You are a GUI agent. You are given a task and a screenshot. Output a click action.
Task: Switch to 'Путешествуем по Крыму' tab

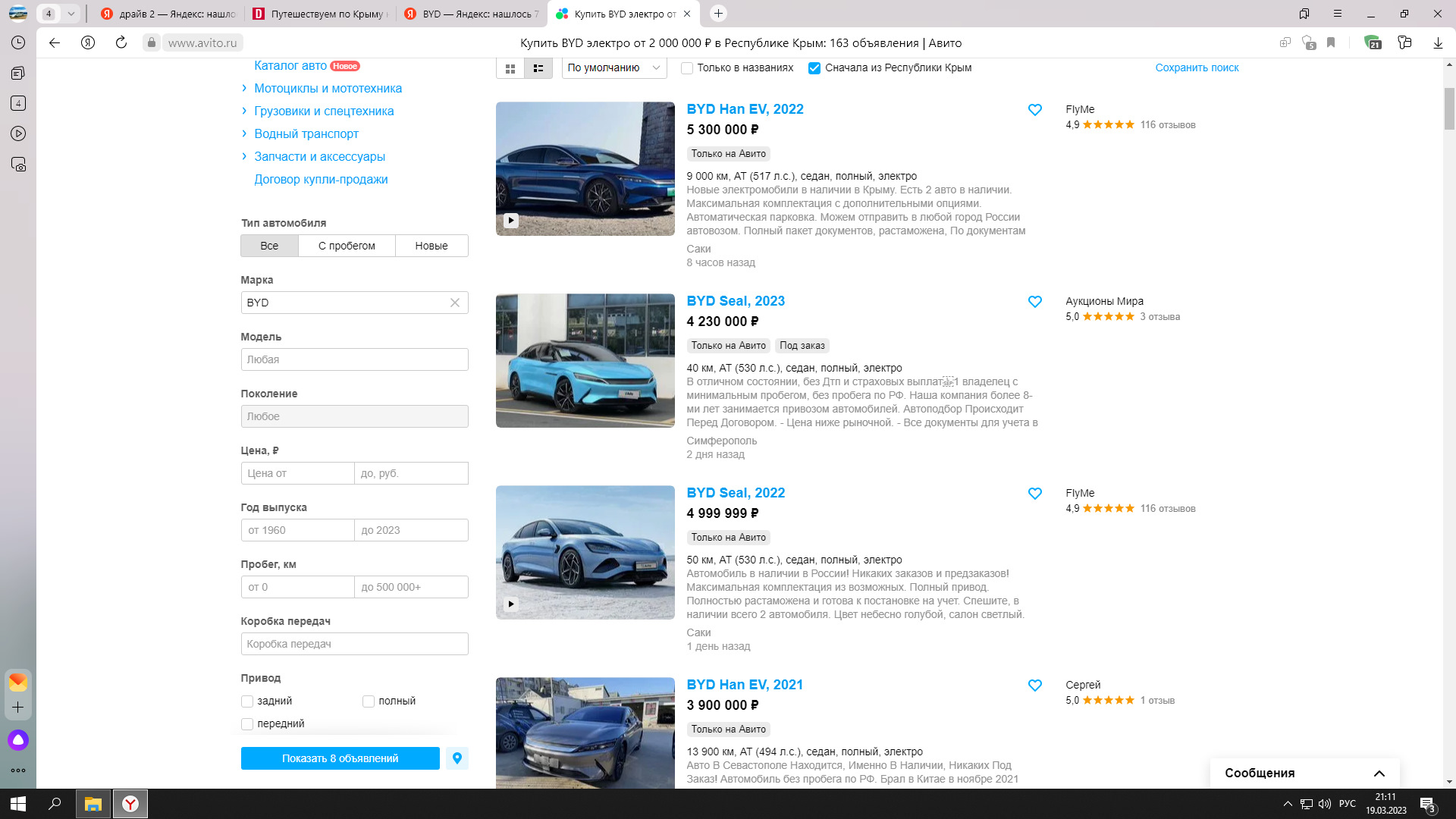pyautogui.click(x=320, y=14)
